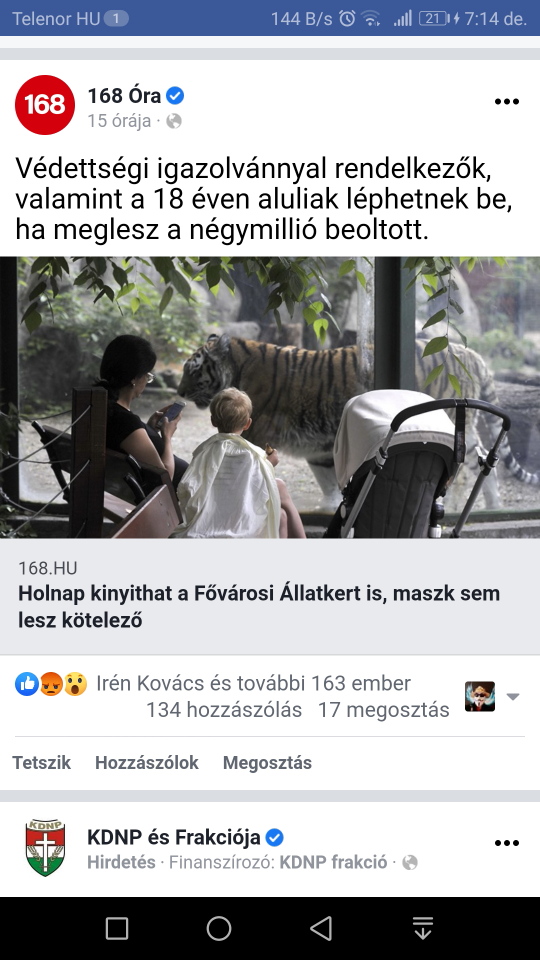Open the tiger photo thumbnail
This screenshot has height=960, width=540.
[270, 397]
